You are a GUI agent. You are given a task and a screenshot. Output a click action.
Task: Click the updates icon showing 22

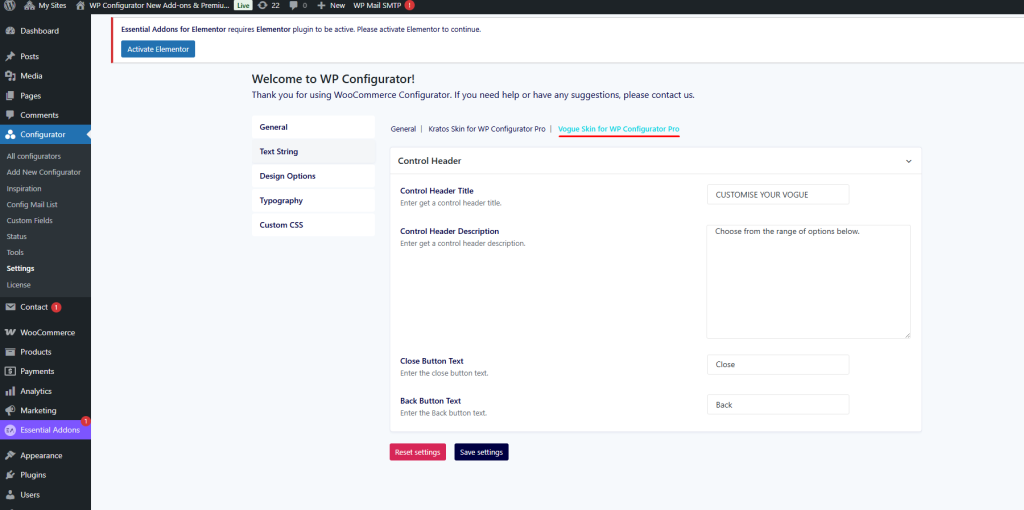263,5
